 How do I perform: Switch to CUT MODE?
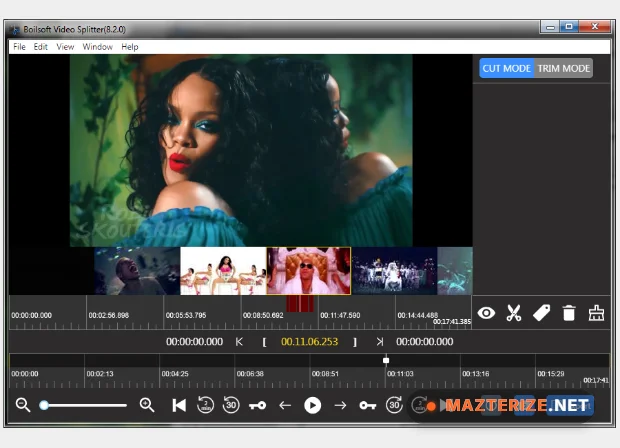tap(507, 68)
